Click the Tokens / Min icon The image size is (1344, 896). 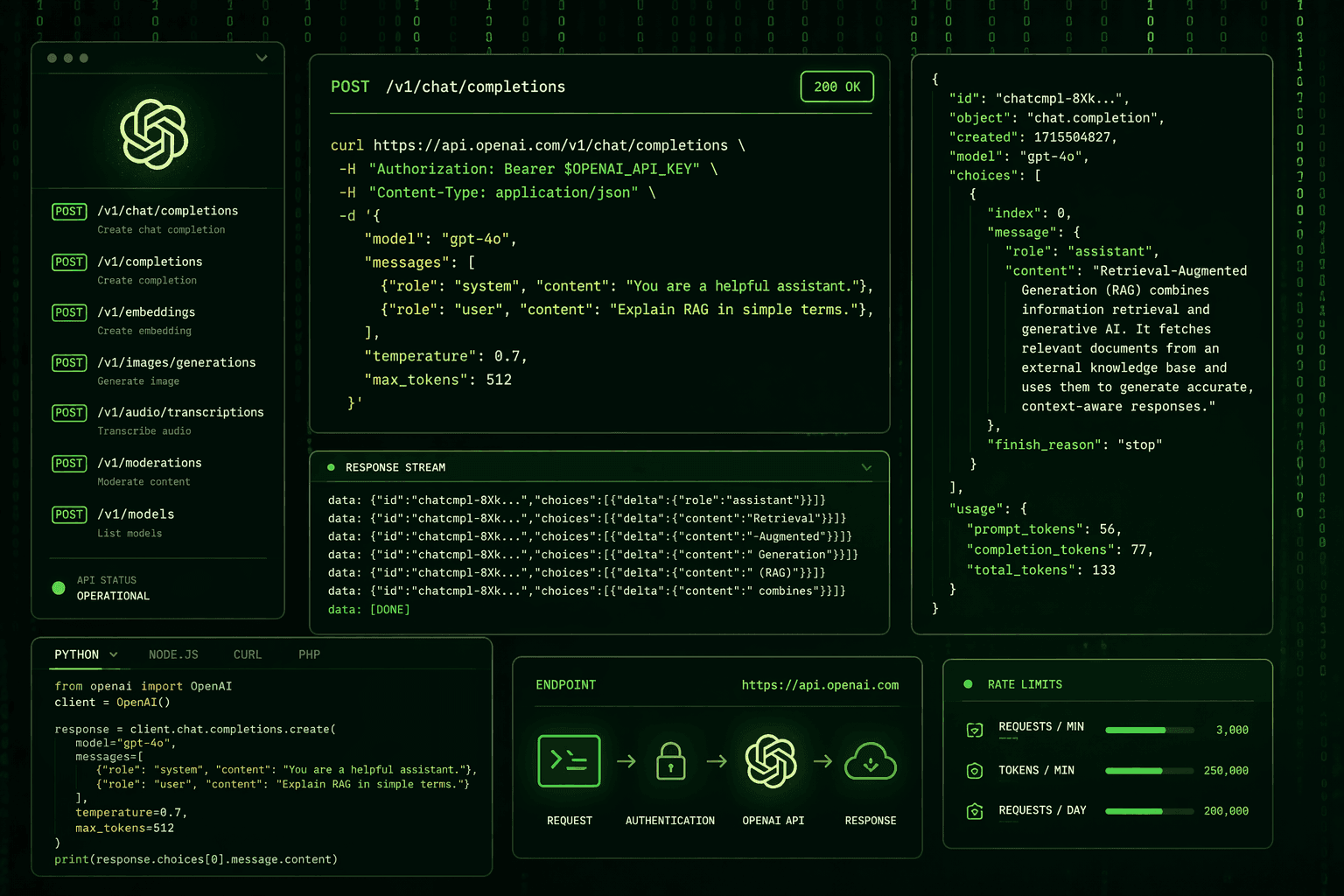(975, 771)
